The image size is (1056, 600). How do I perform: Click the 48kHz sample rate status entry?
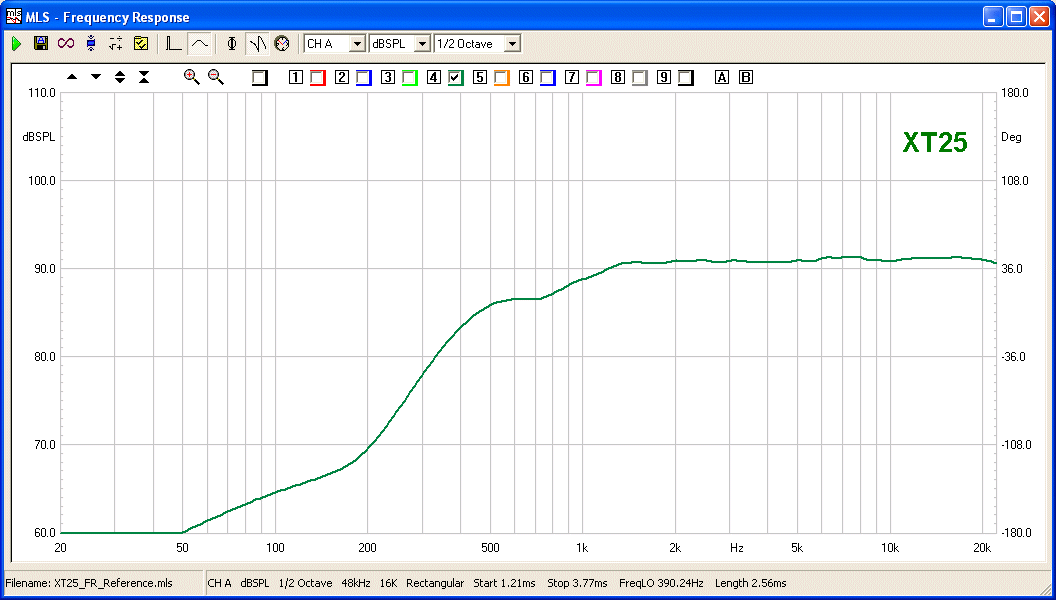[356, 583]
